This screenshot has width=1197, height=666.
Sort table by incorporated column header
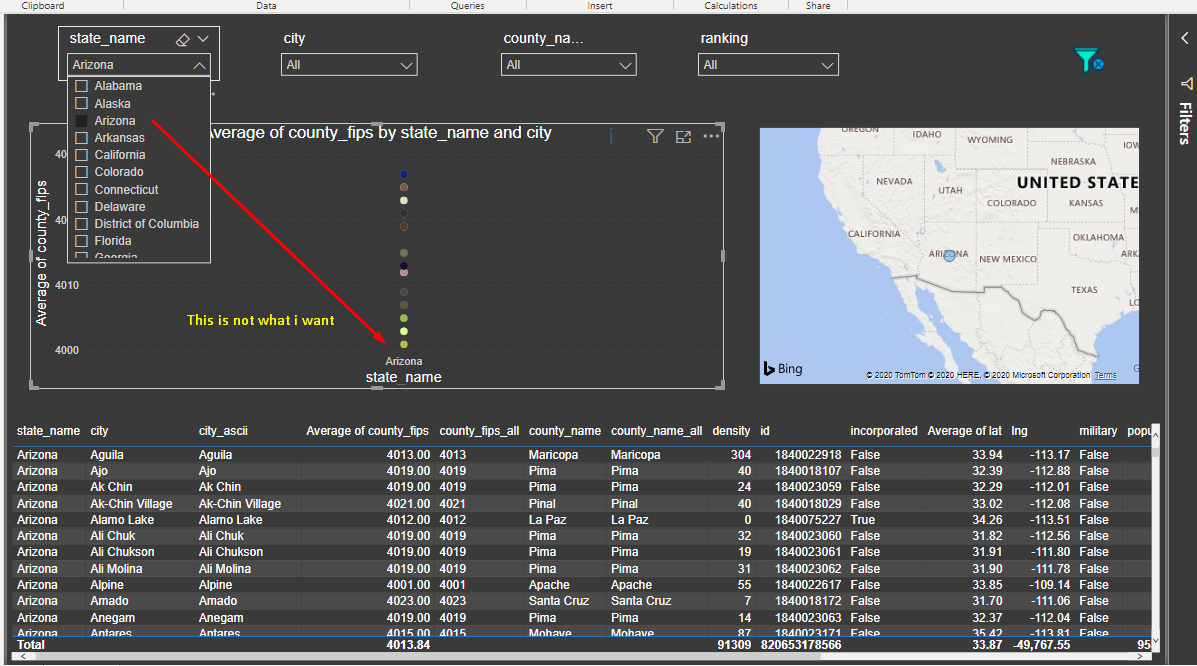click(x=883, y=431)
